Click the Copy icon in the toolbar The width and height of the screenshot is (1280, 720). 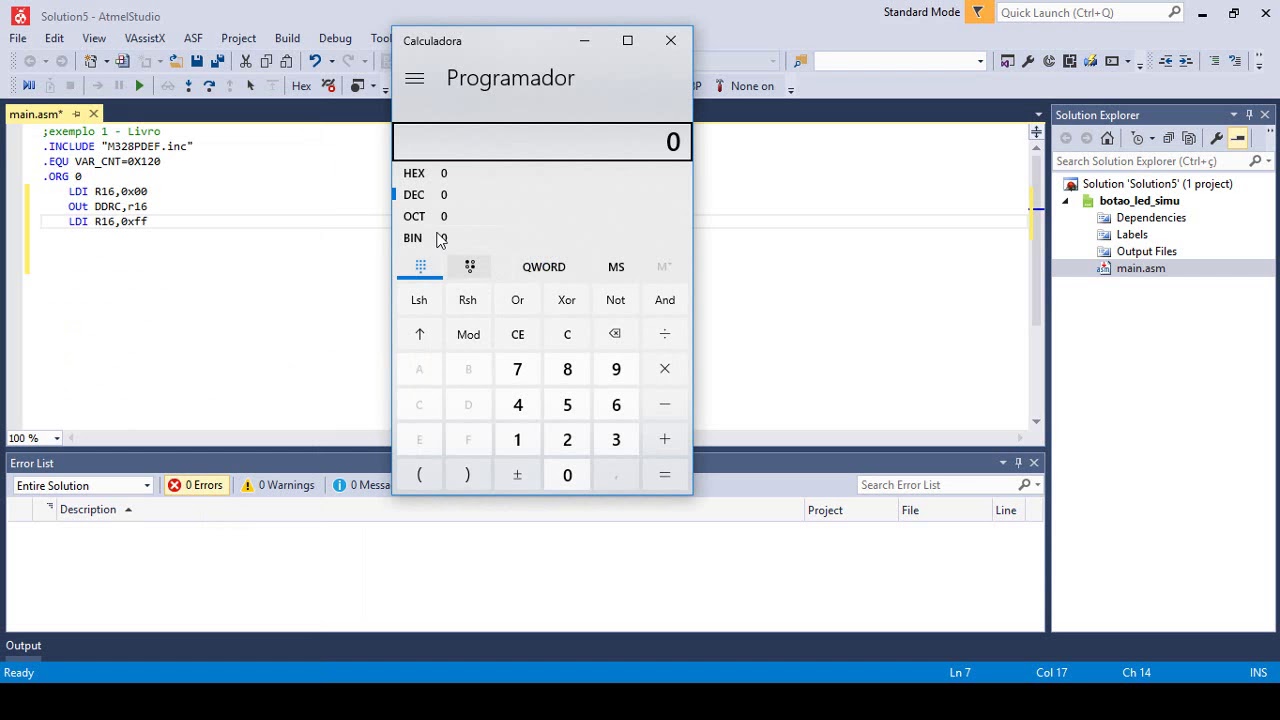point(266,61)
